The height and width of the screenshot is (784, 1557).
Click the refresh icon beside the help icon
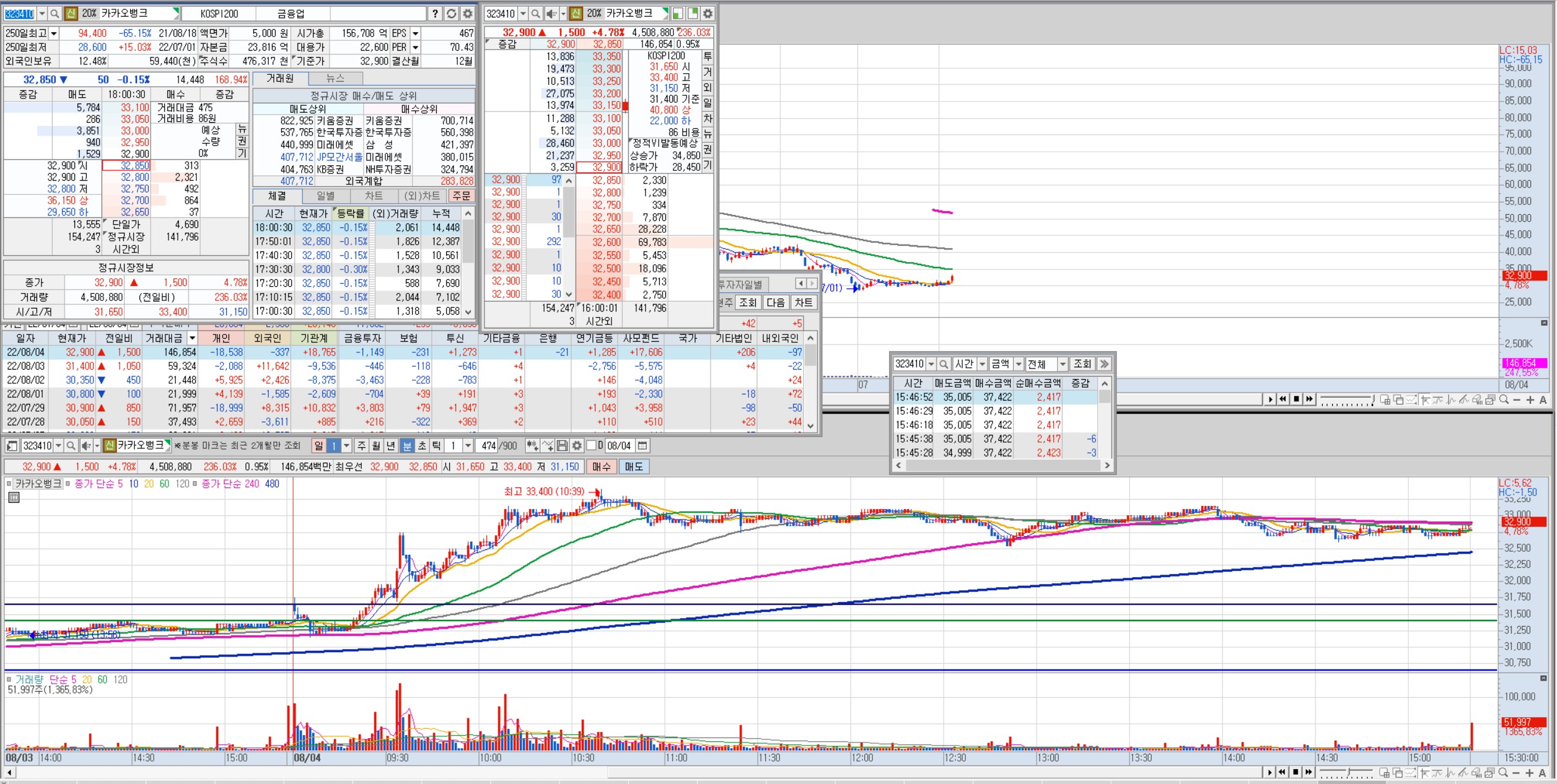451,14
